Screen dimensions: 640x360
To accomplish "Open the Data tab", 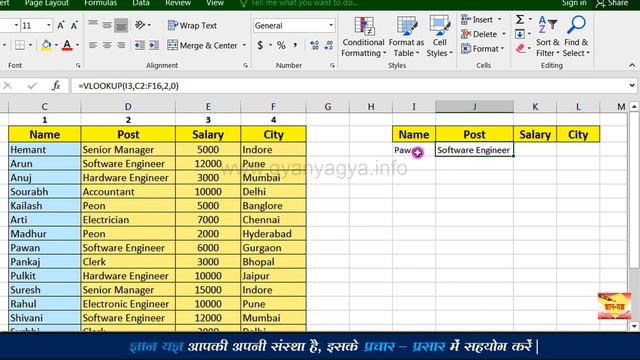I will tap(141, 3).
